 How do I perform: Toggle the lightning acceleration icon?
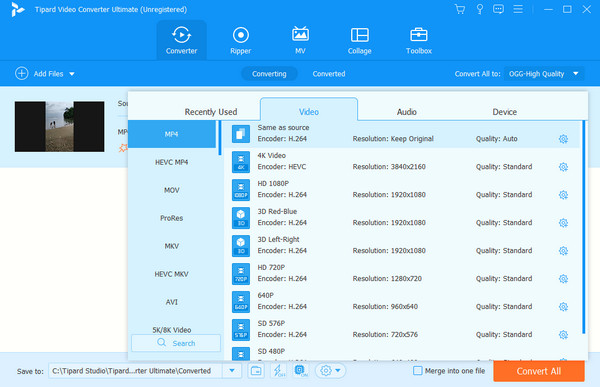click(279, 371)
